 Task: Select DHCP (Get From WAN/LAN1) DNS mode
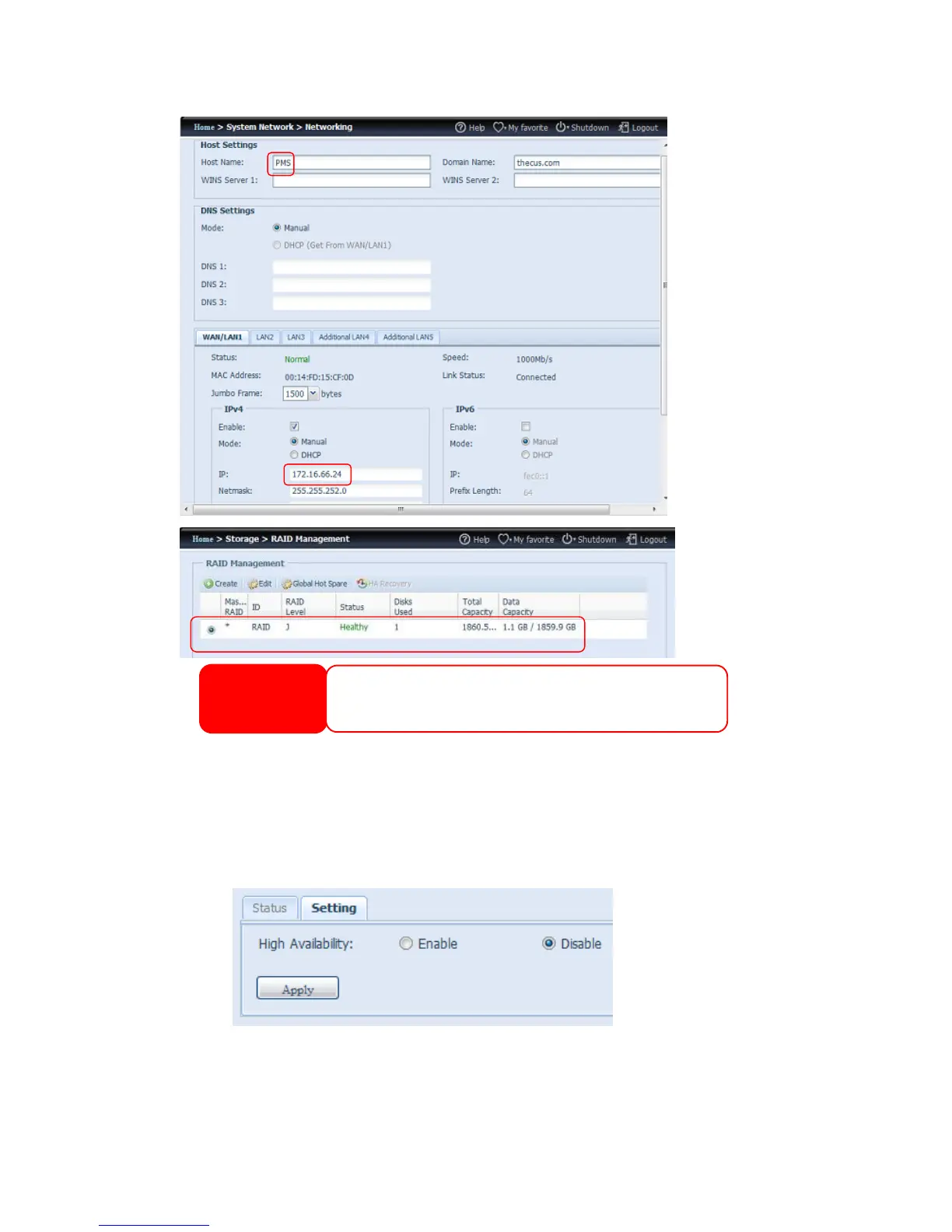coord(277,245)
